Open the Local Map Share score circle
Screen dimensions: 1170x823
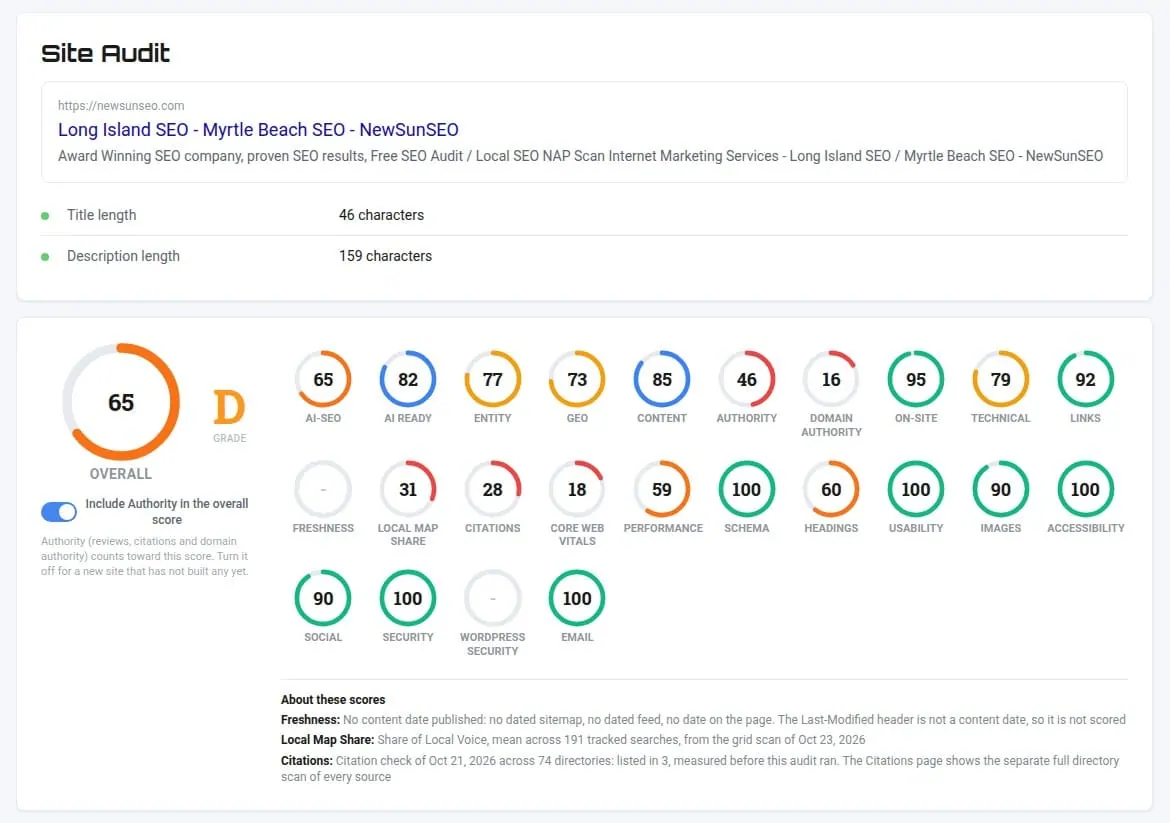coord(407,489)
